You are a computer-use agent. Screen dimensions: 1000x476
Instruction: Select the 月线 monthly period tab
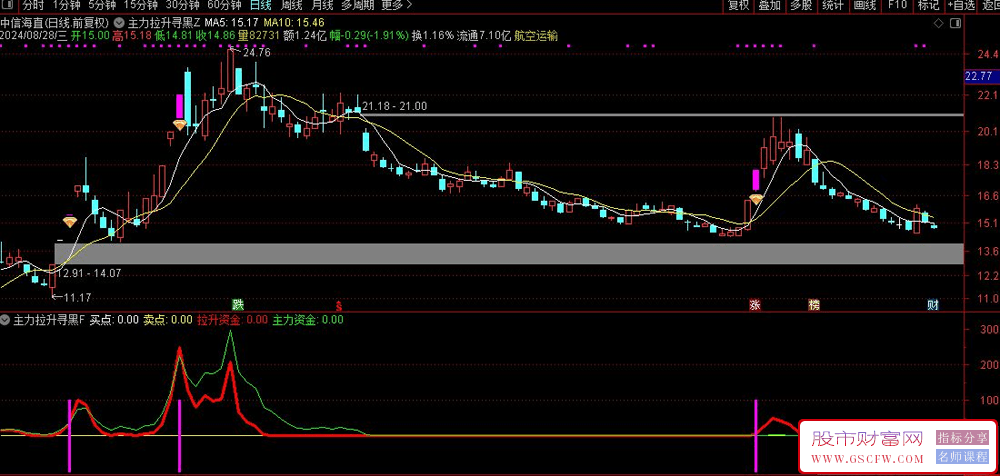click(323, 6)
